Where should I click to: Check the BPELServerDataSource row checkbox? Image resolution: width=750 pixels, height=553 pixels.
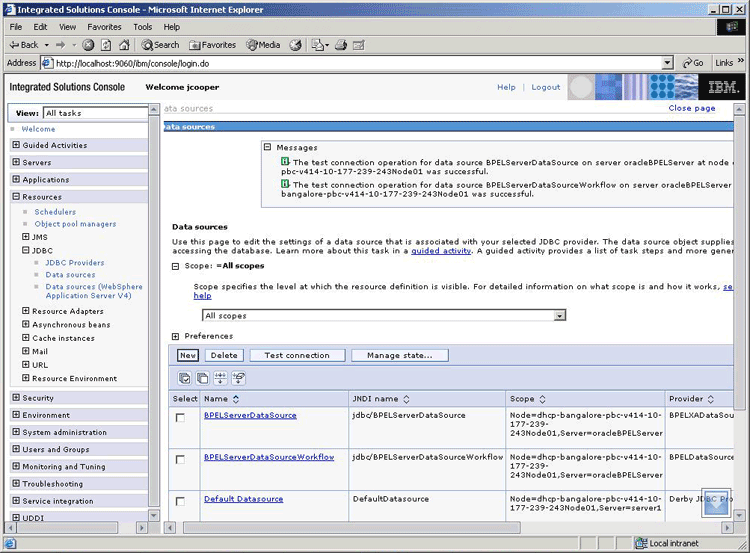tap(180, 418)
